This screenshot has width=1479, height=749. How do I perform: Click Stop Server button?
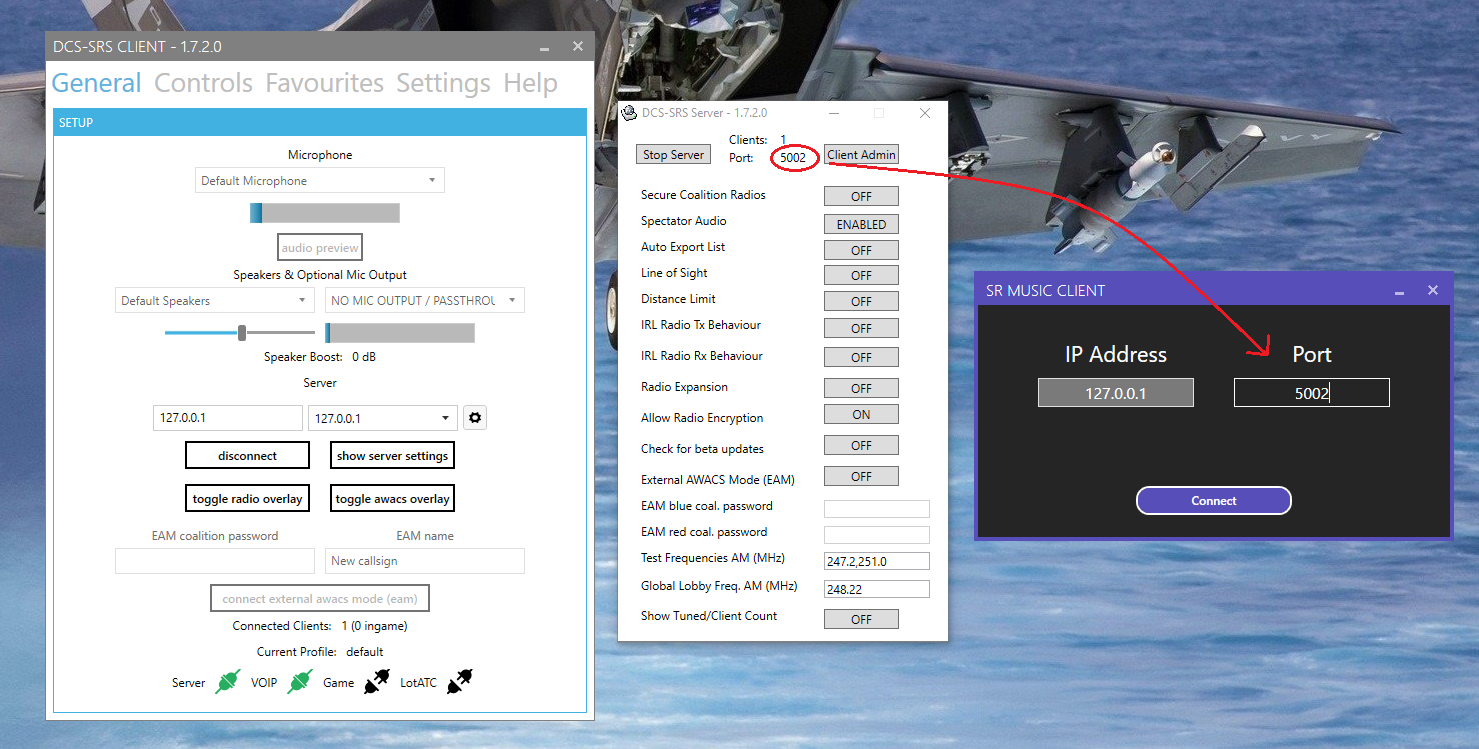[673, 155]
